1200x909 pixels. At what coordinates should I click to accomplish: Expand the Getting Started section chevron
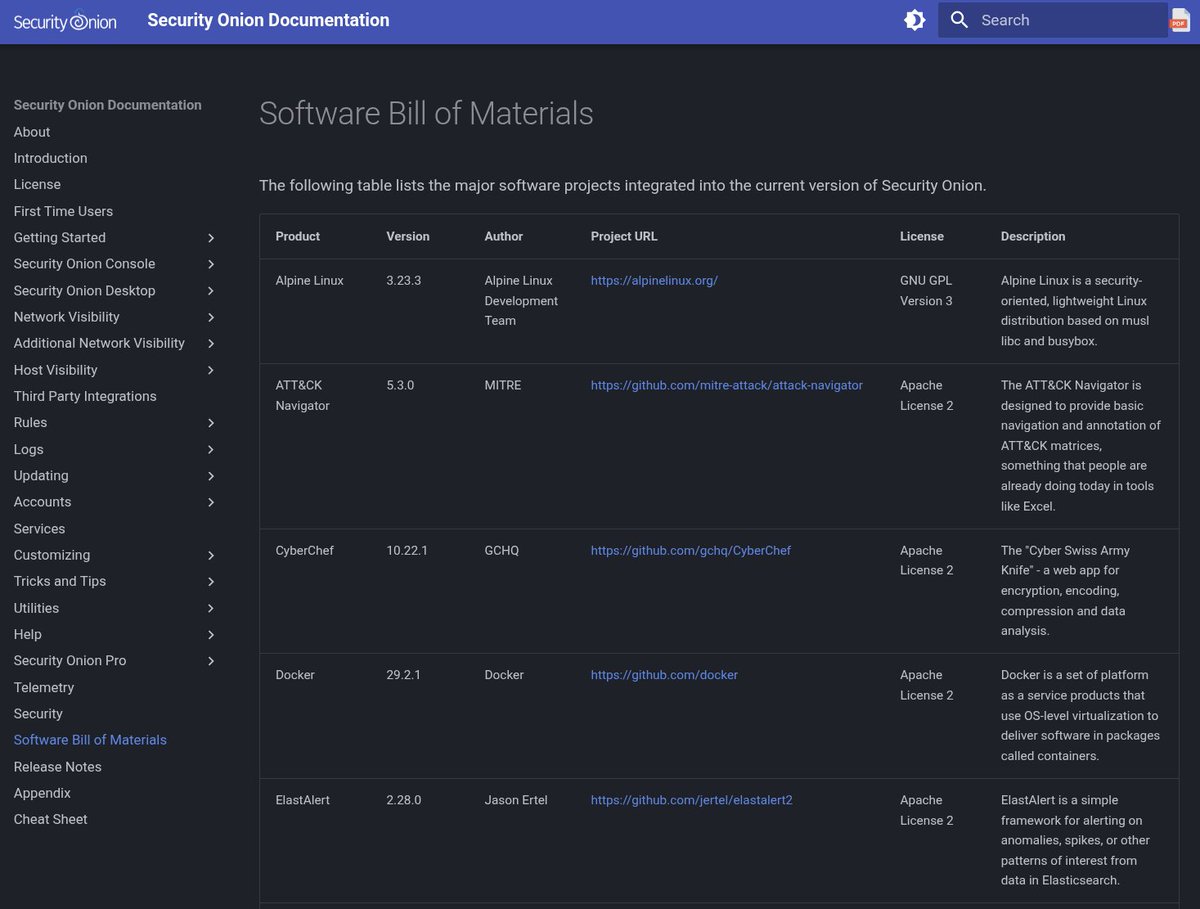(x=211, y=238)
